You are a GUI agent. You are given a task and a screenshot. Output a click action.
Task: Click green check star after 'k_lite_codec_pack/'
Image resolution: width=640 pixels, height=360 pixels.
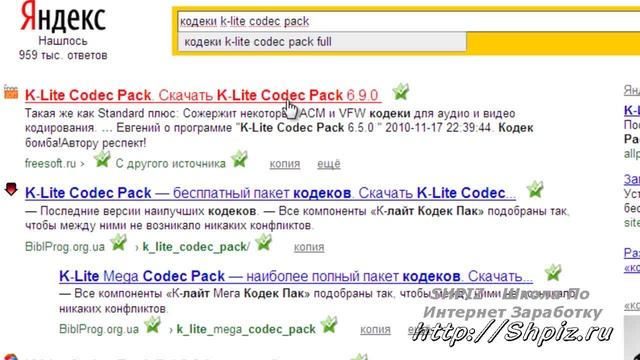[x=264, y=242]
